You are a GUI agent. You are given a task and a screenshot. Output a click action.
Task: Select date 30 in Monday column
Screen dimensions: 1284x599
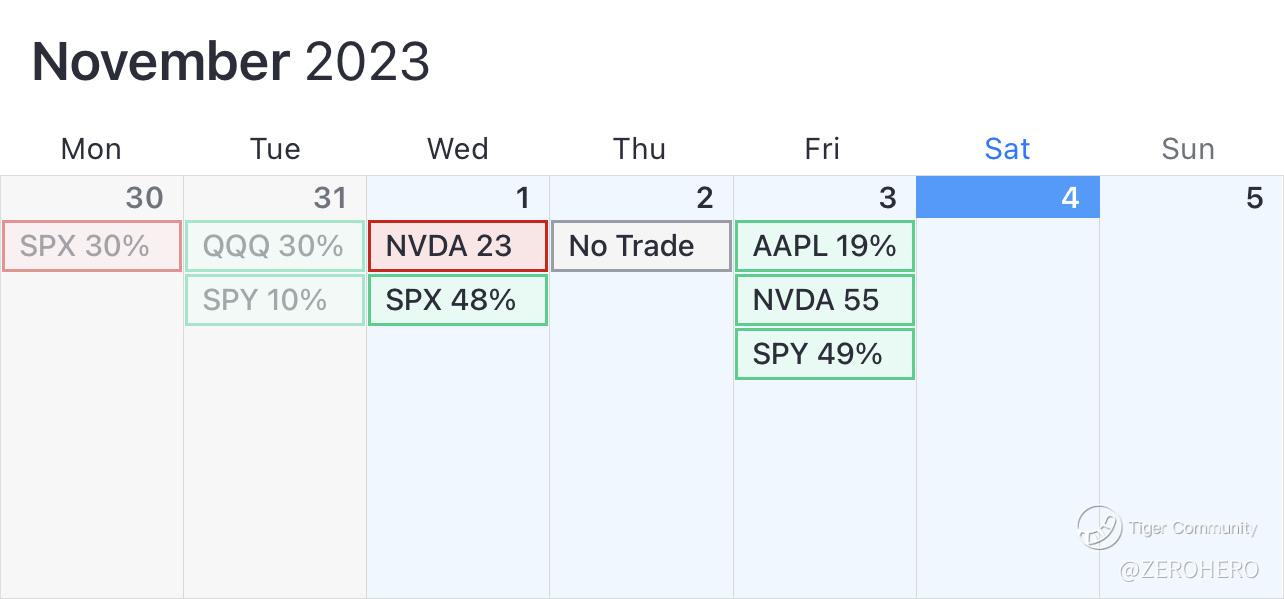144,198
